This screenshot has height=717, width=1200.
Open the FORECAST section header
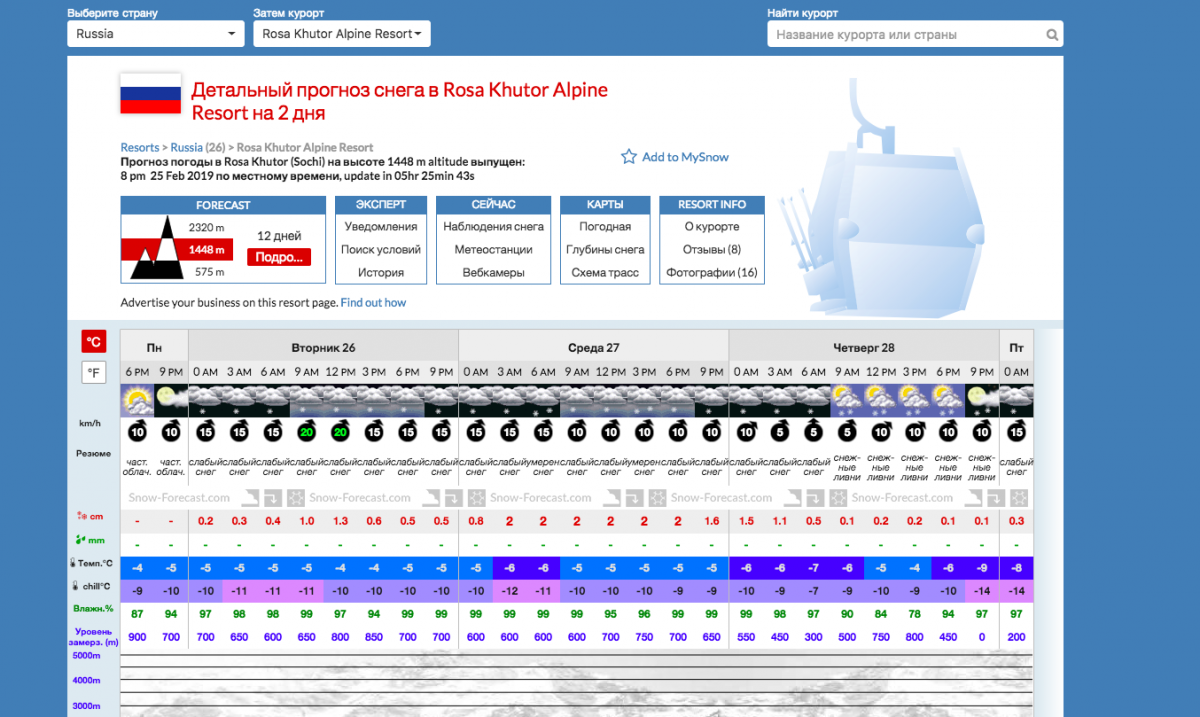pos(223,205)
